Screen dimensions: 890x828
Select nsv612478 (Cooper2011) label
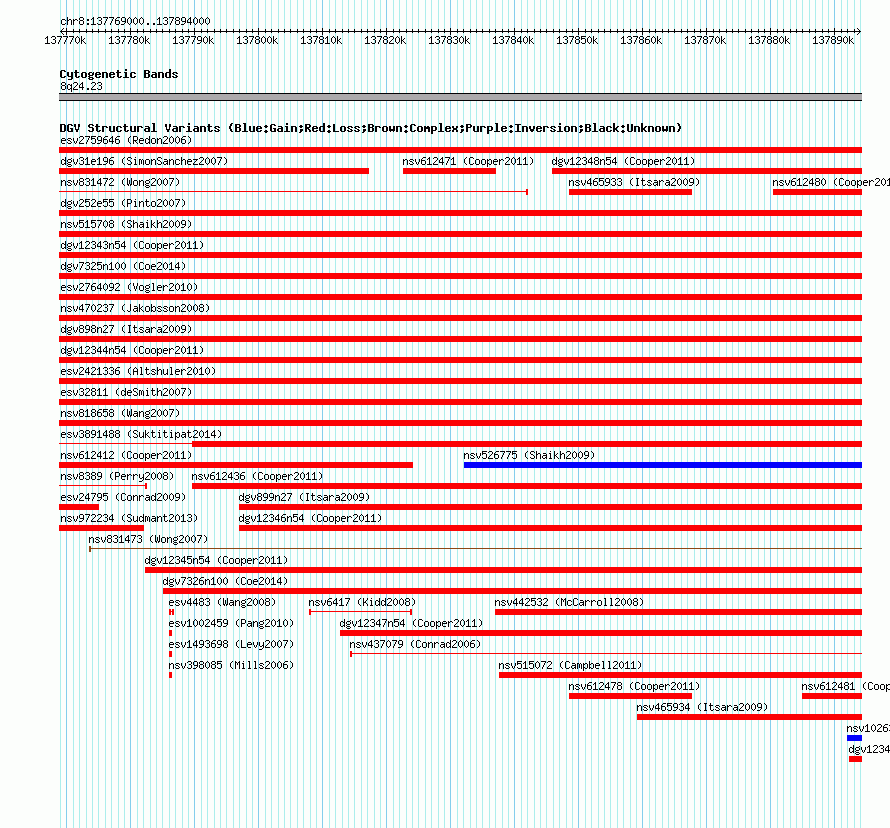634,686
